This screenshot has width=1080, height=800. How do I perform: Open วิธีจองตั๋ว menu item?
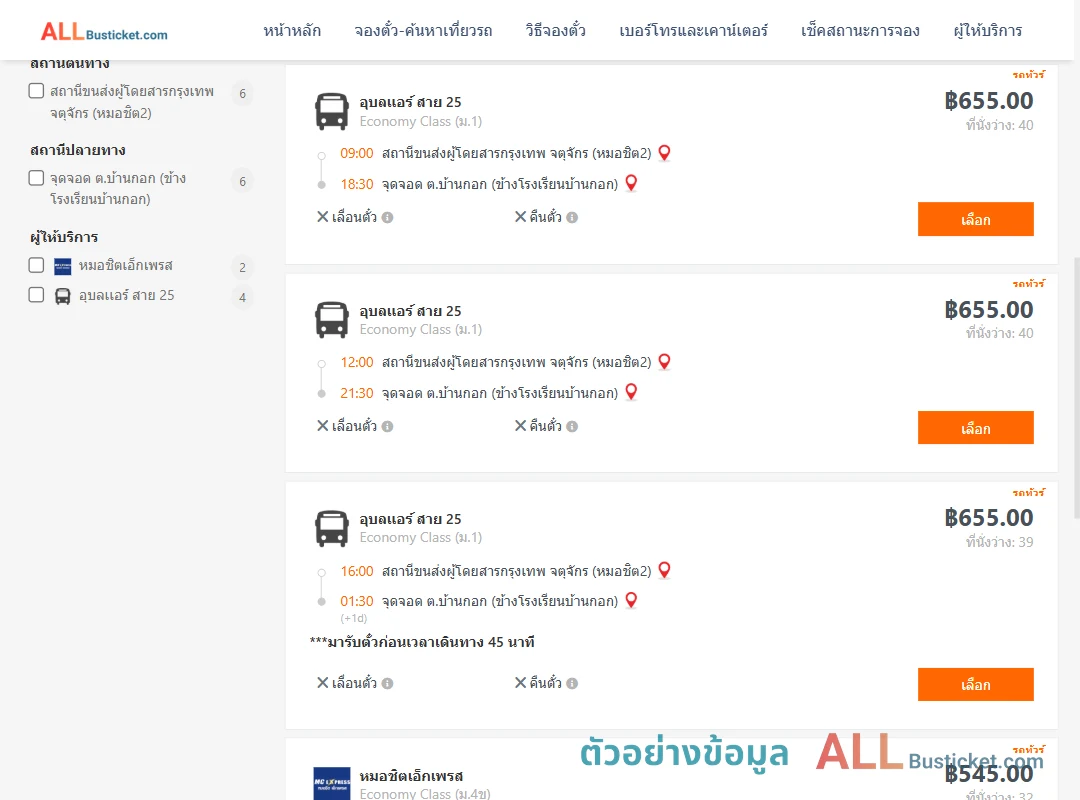pyautogui.click(x=555, y=31)
